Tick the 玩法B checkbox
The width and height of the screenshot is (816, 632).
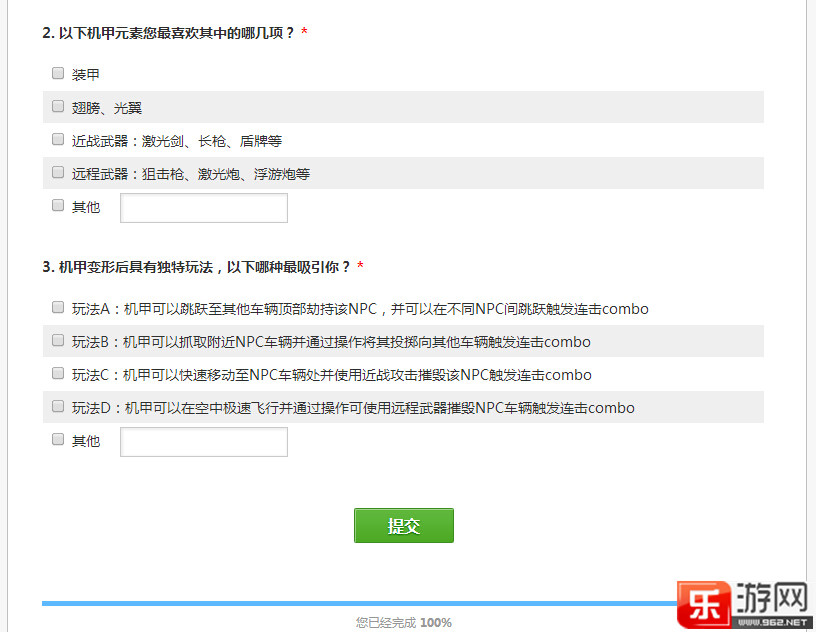(x=58, y=340)
